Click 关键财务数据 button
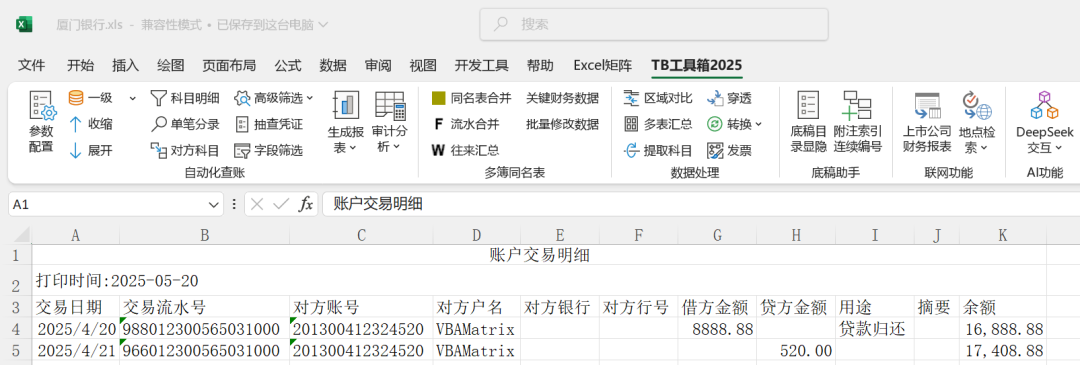Screen dimensions: 1080x365 pyautogui.click(x=562, y=98)
